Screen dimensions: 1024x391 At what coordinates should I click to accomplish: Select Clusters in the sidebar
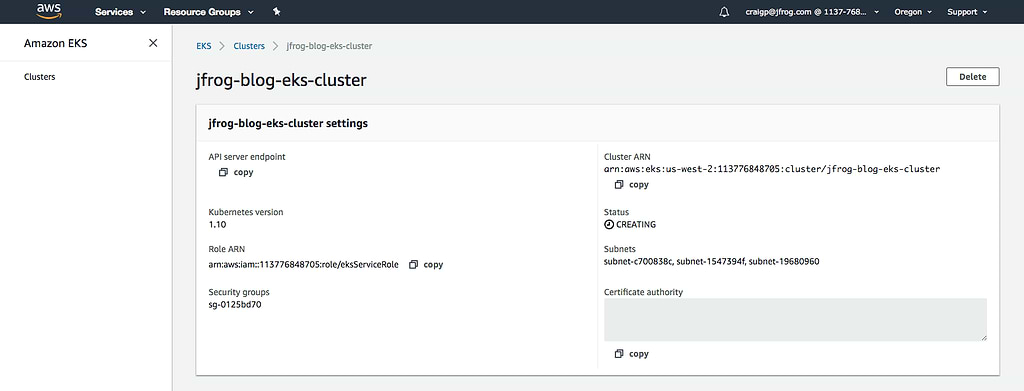pyautogui.click(x=40, y=76)
